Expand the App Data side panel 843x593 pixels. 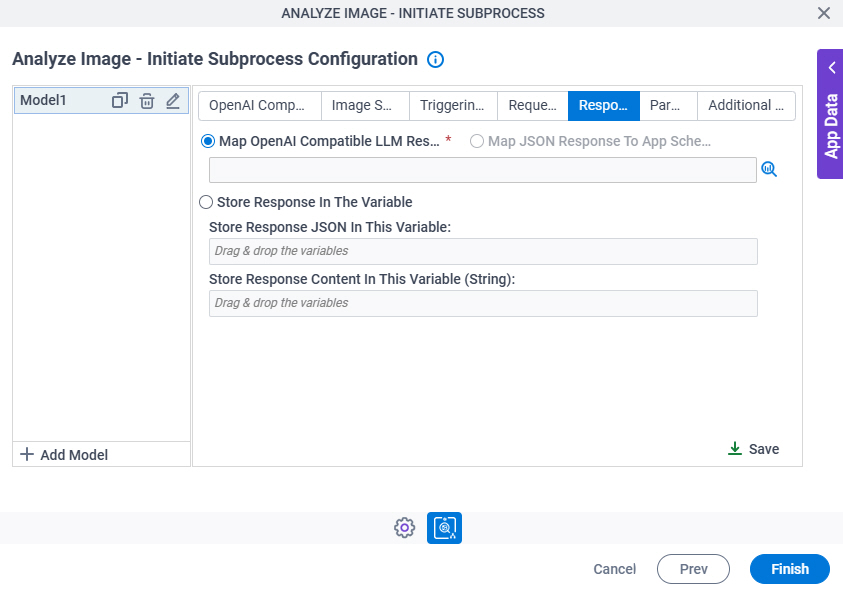click(830, 114)
